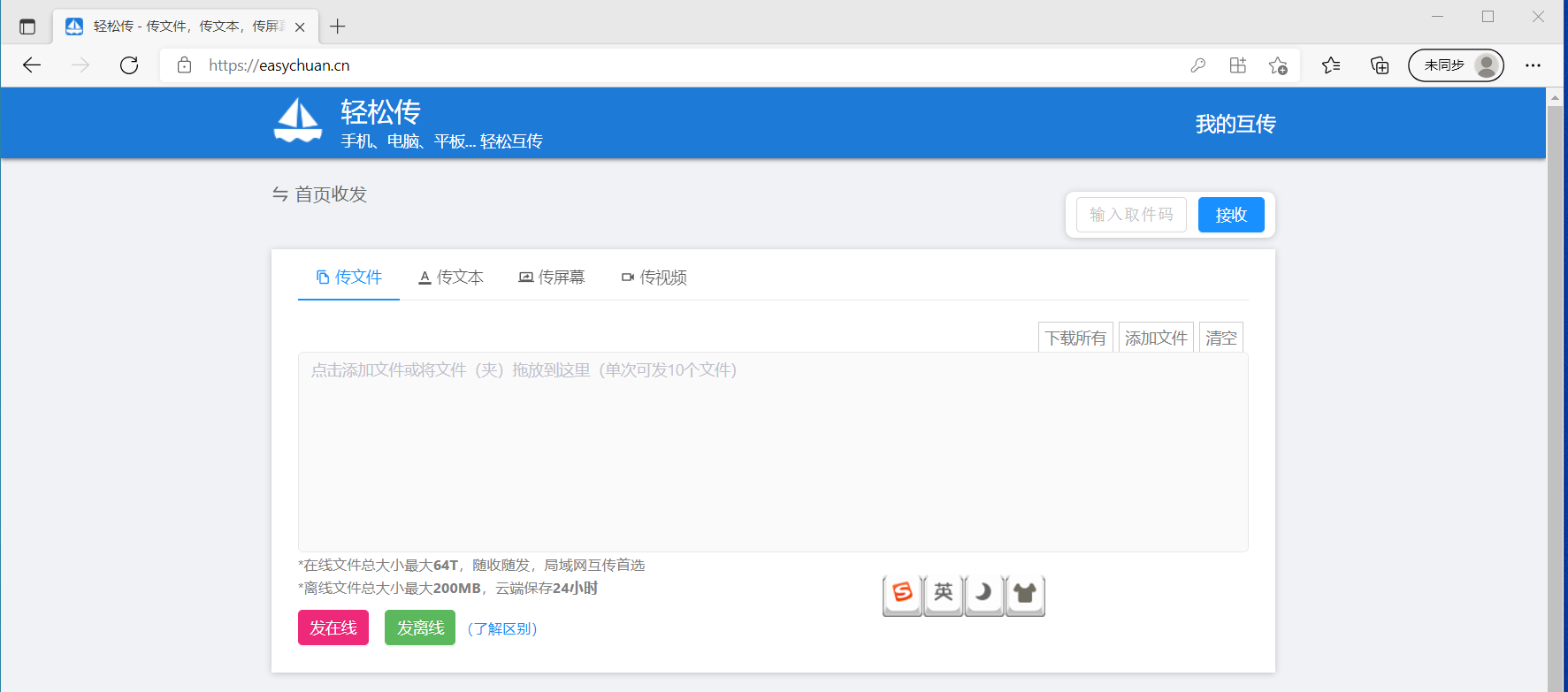Open the 未同步 profile button
Viewport: 1568px width, 692px height.
point(1455,65)
